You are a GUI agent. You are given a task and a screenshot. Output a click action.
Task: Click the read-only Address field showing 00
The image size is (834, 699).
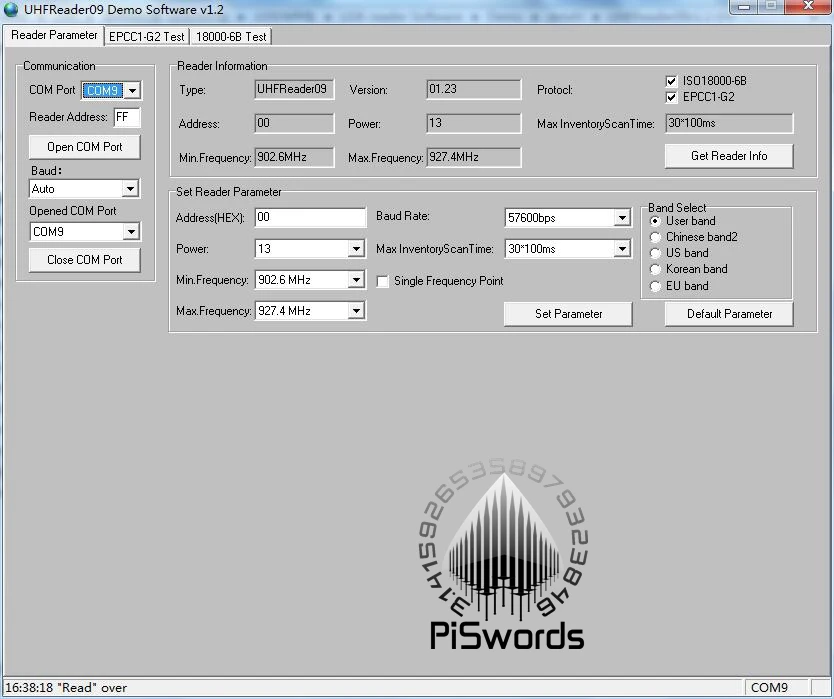[294, 123]
